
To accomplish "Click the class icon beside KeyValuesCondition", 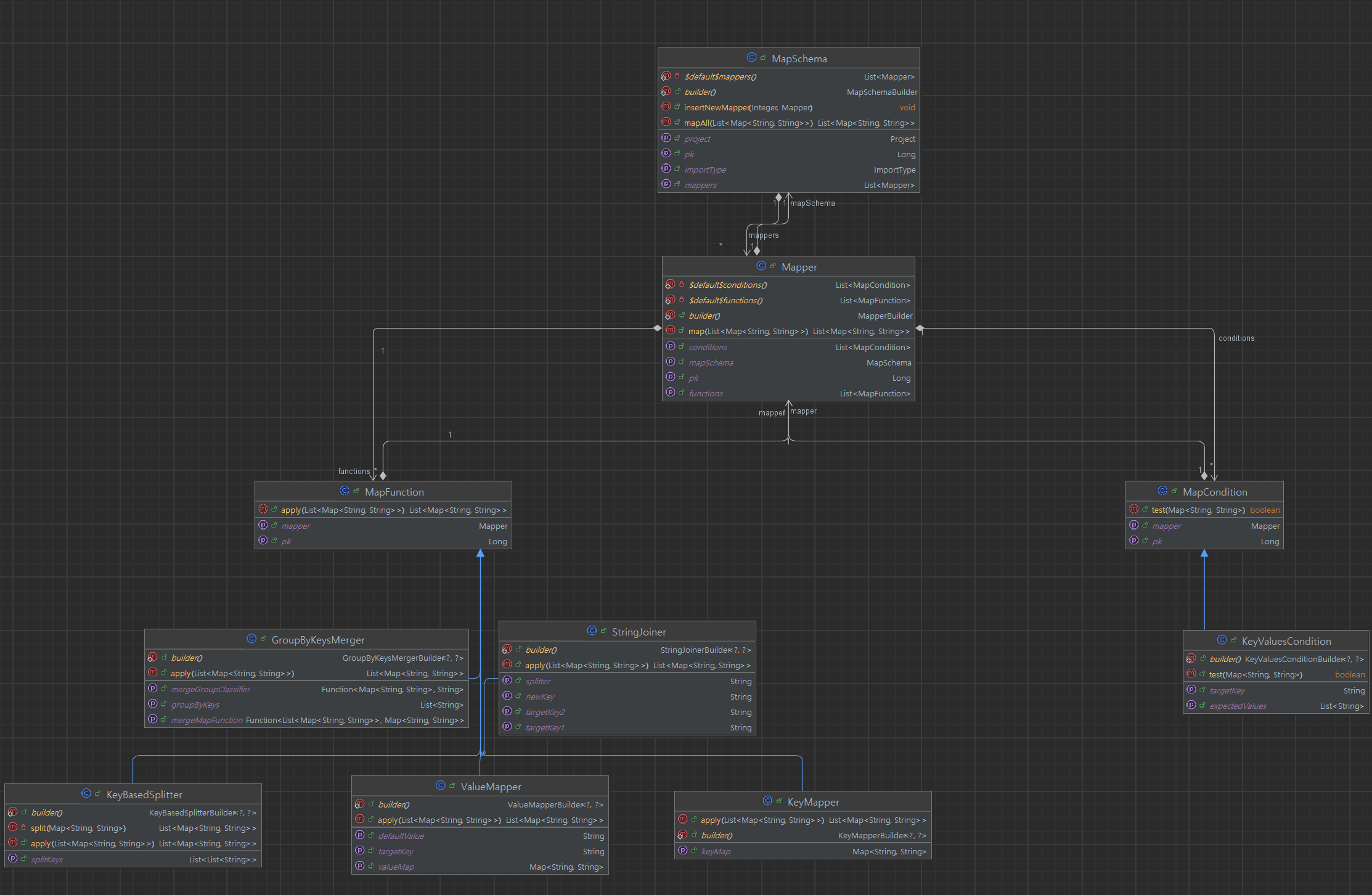I will pos(1222,640).
